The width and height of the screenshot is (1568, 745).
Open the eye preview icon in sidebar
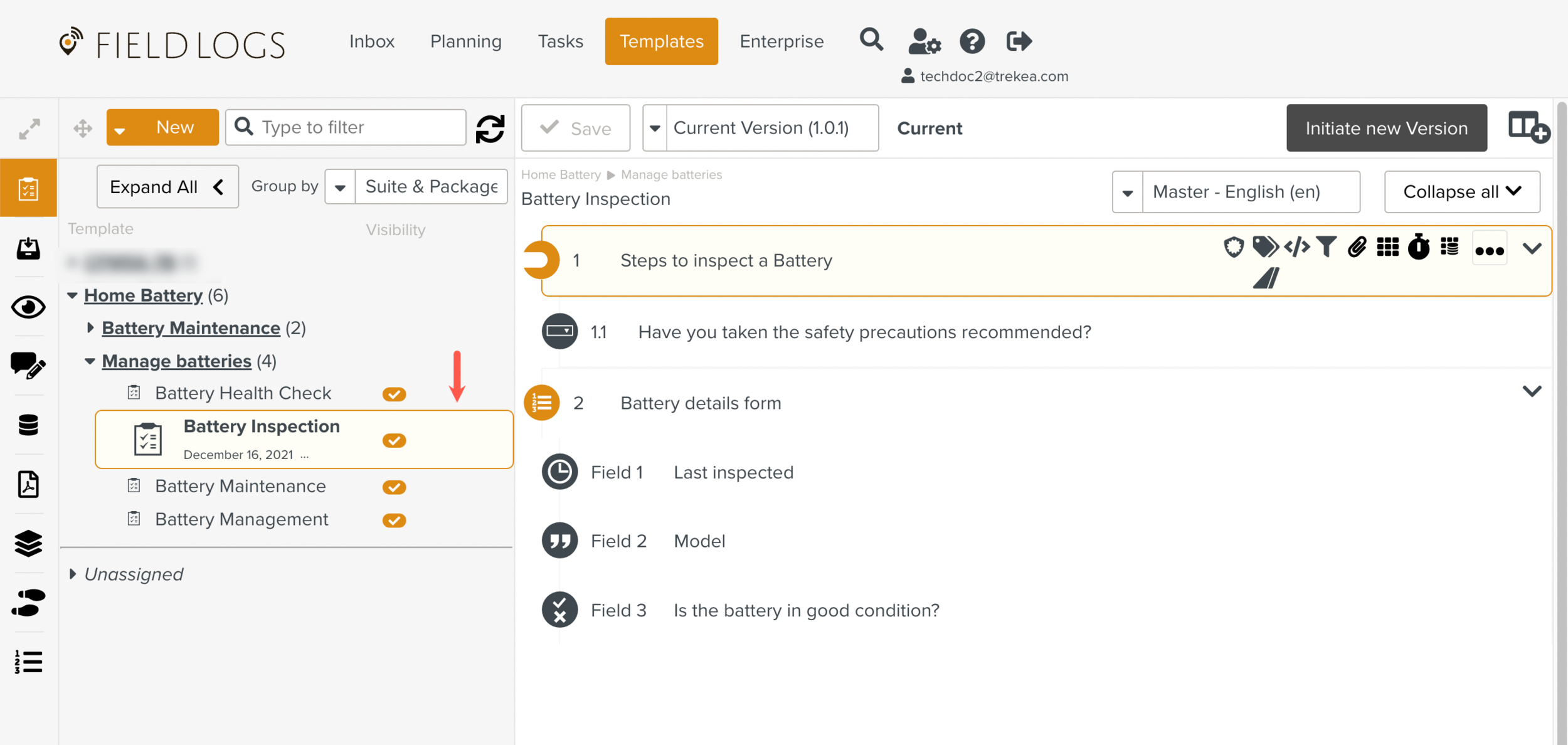click(x=28, y=307)
